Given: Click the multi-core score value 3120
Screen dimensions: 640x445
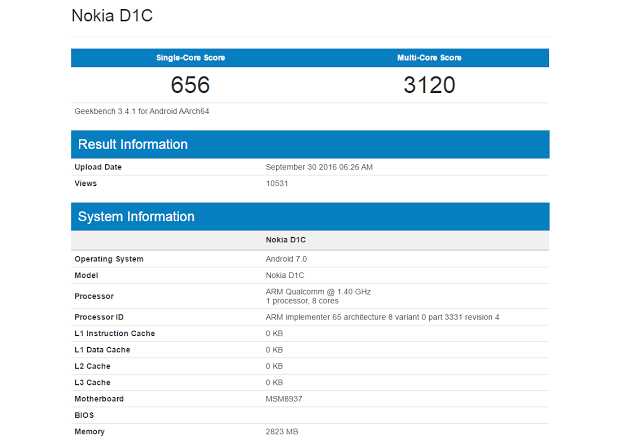Looking at the screenshot, I should tap(429, 85).
